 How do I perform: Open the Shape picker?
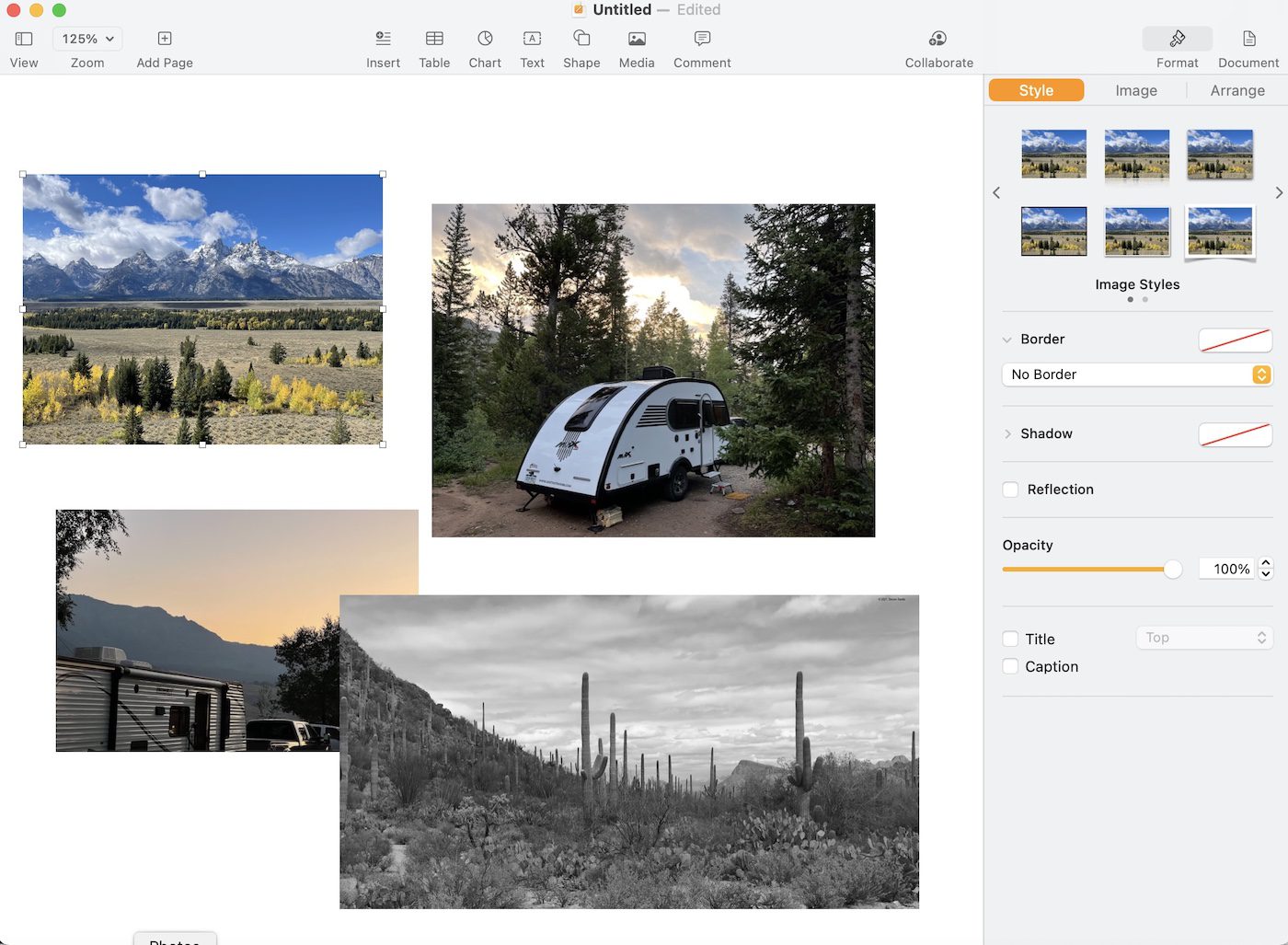point(581,39)
